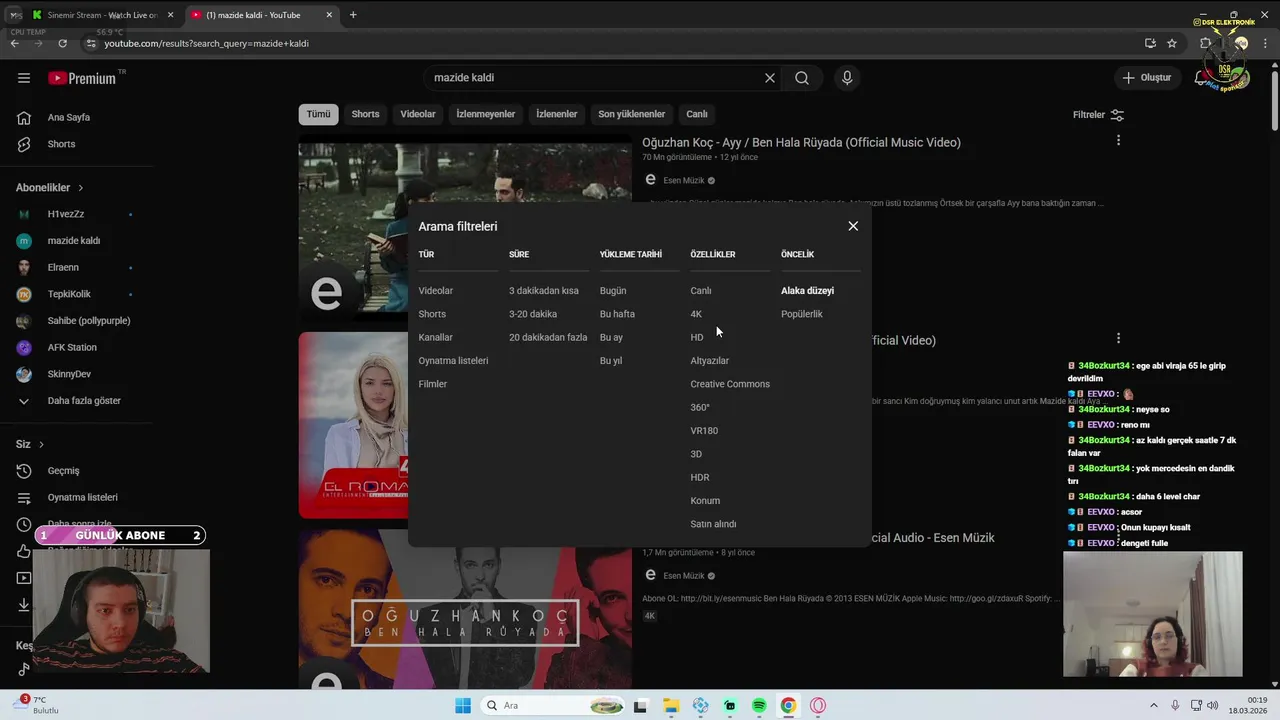Open a new browser tab
This screenshot has height=720, width=1280.
click(x=353, y=15)
